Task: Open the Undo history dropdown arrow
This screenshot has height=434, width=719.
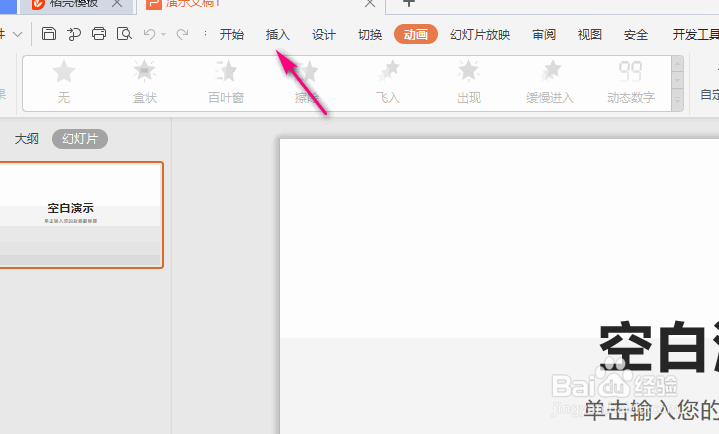Action: click(163, 34)
